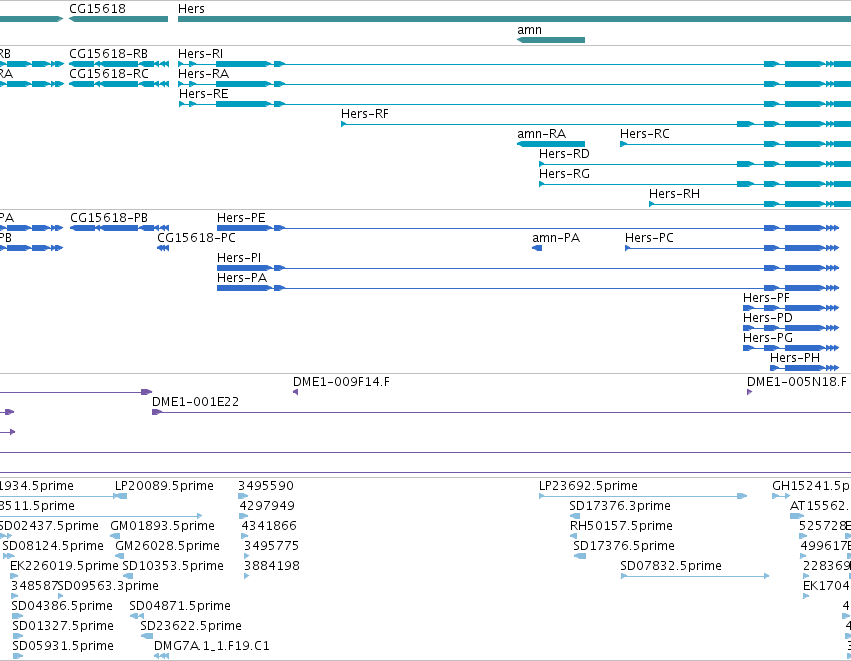Click the CG15618-RC transcript label
The height and width of the screenshot is (661, 851).
pos(109,74)
